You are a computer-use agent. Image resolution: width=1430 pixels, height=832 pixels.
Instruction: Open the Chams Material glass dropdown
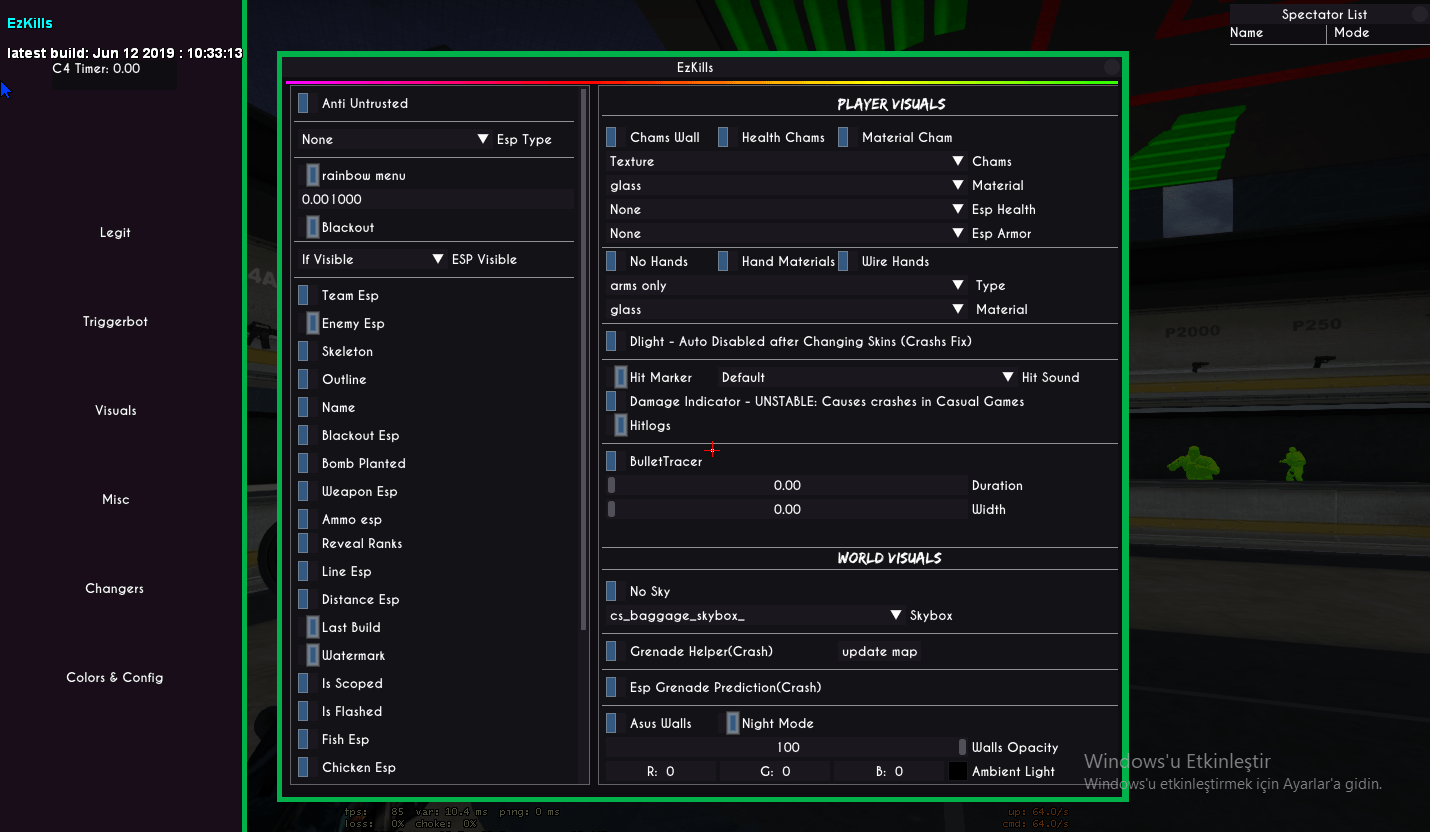[787, 185]
